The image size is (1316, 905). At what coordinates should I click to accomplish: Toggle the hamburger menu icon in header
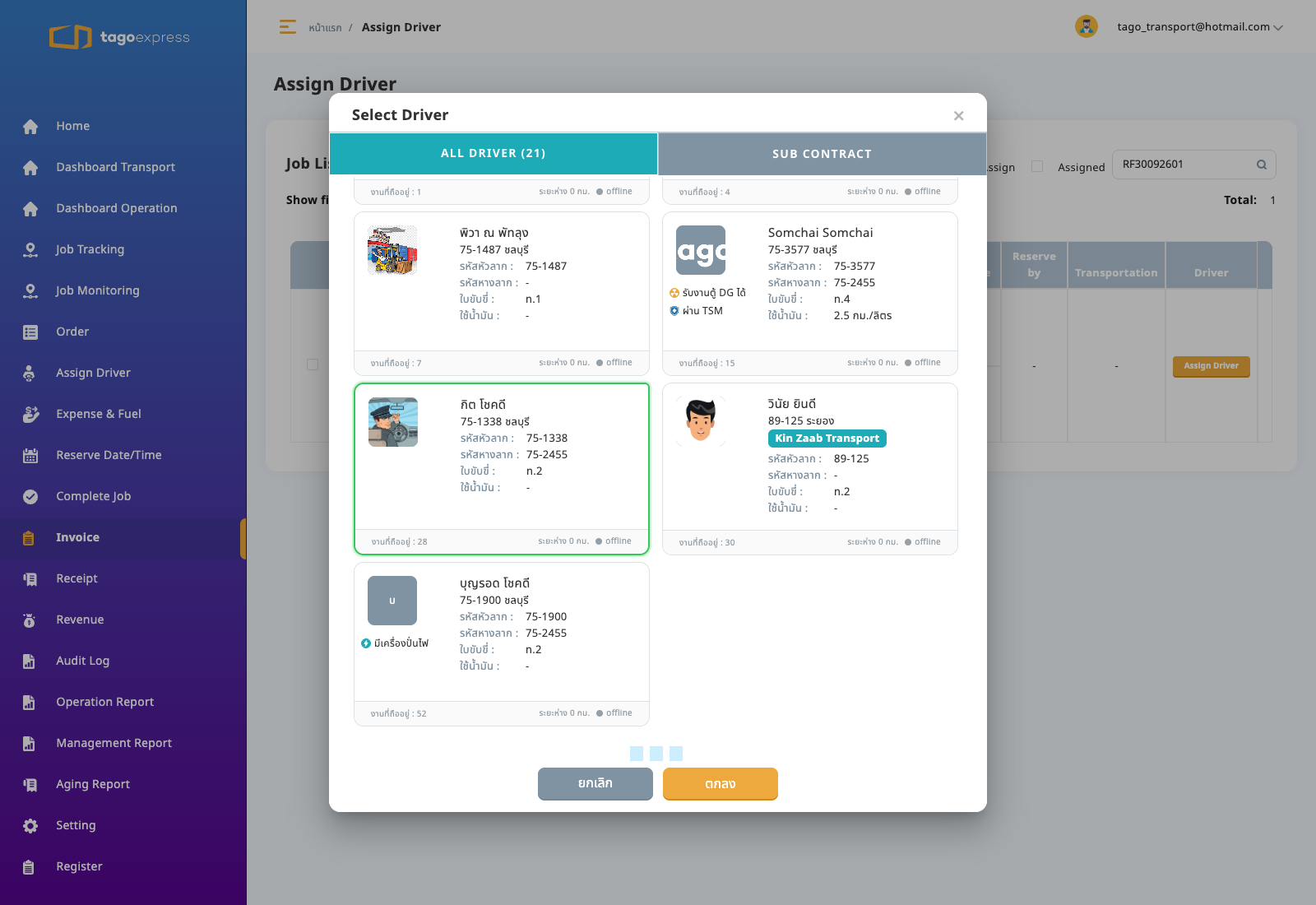tap(287, 27)
